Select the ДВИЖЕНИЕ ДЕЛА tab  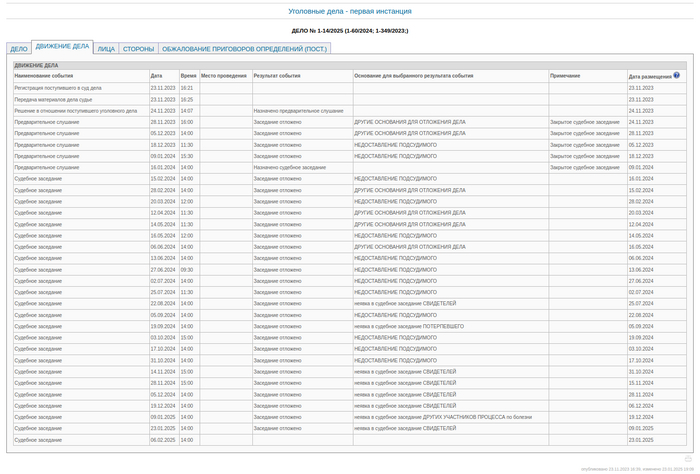62,47
